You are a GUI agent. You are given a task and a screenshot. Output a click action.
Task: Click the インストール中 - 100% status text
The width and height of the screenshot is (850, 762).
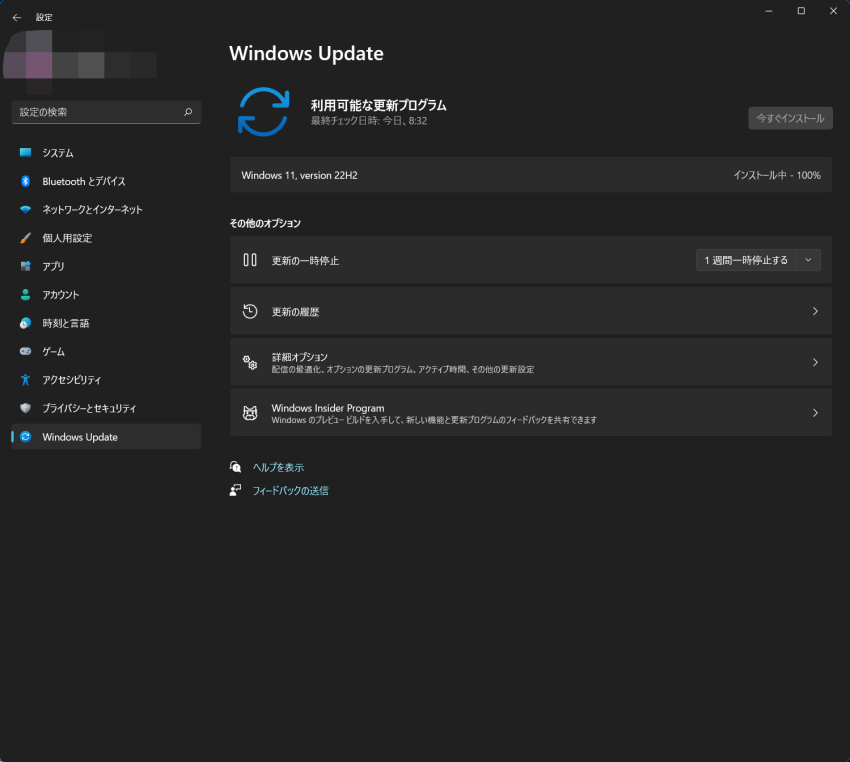[777, 175]
